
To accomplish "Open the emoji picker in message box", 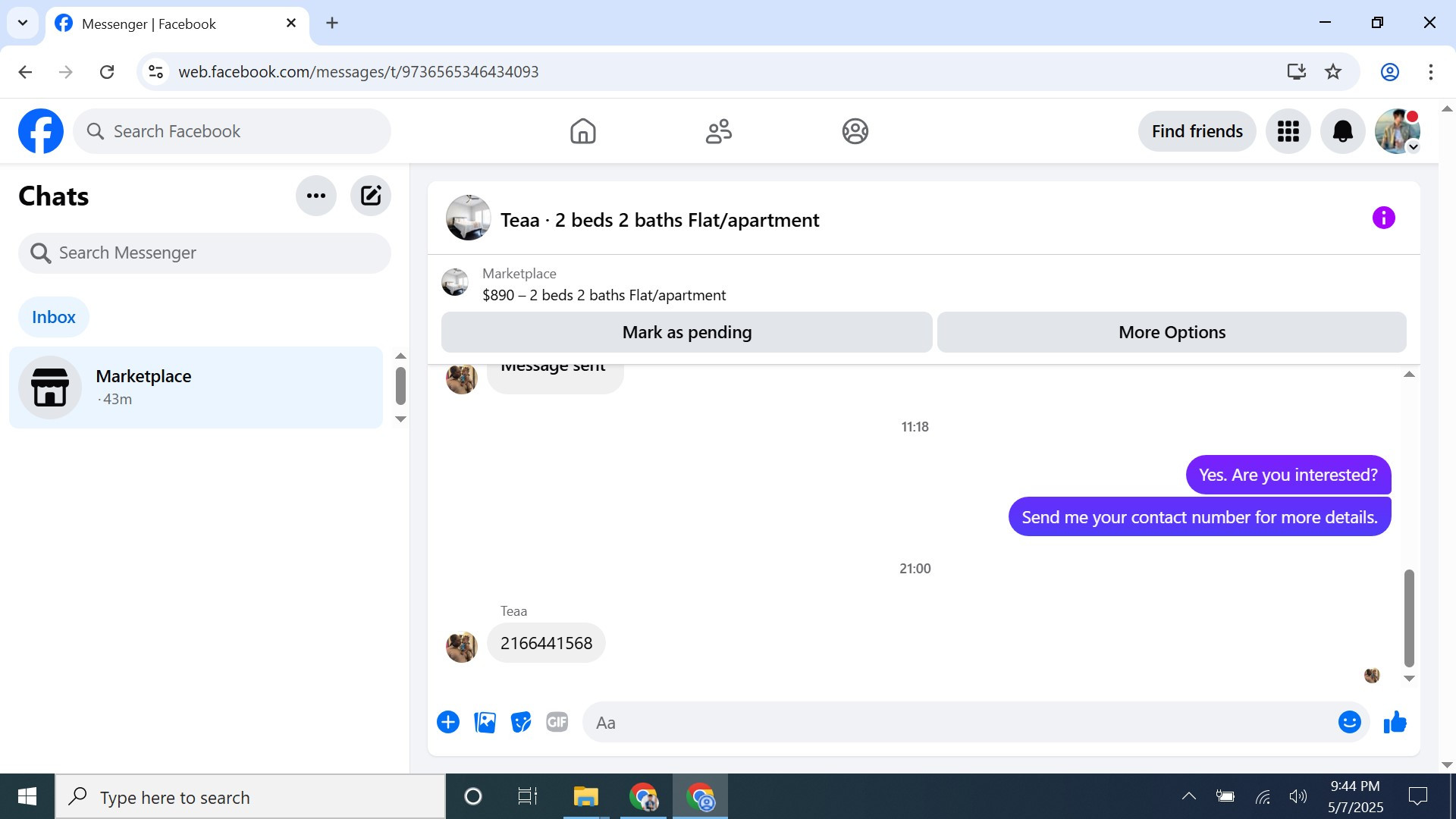I will [x=1349, y=723].
